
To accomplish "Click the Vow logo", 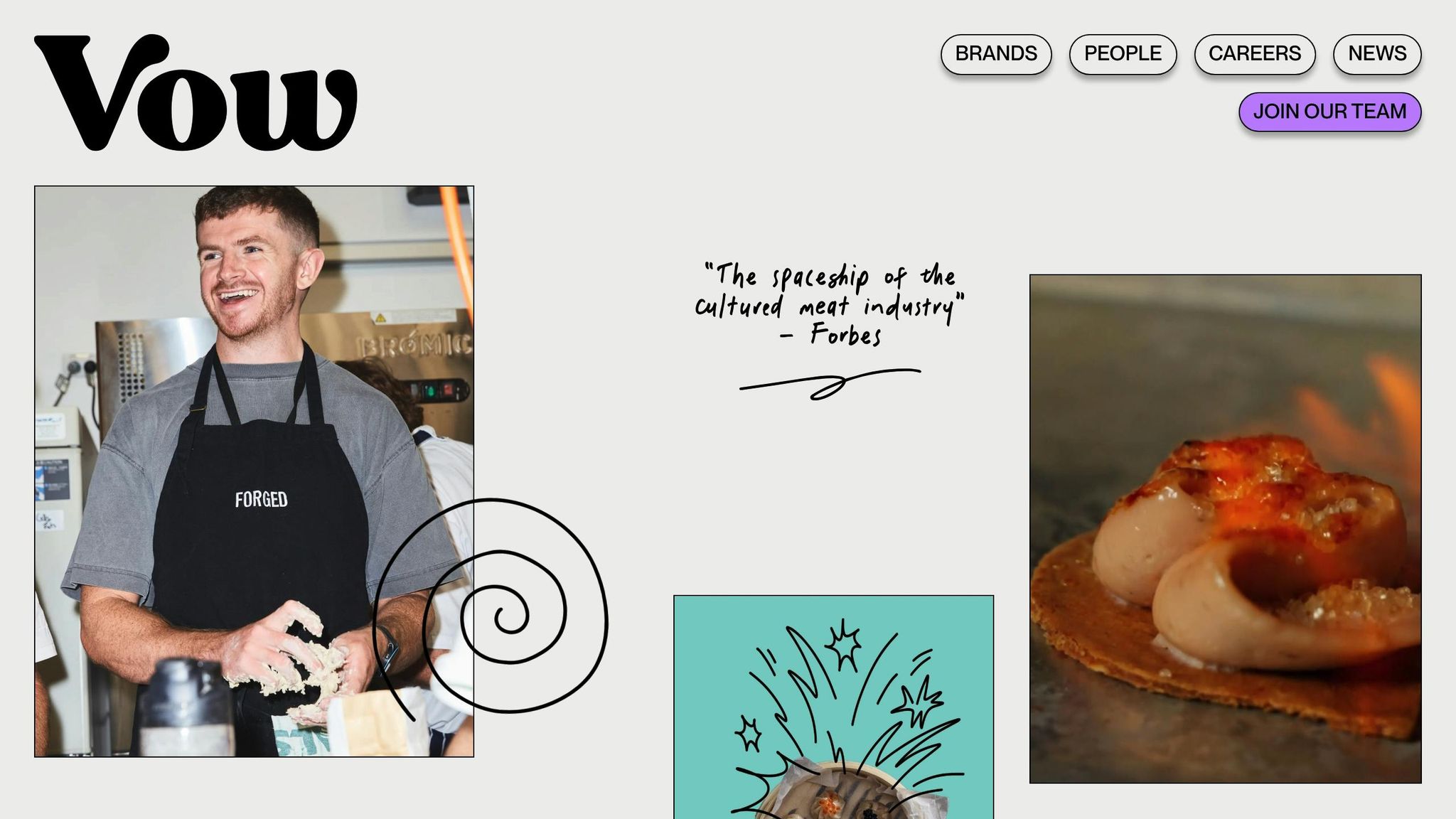I will coord(196,92).
